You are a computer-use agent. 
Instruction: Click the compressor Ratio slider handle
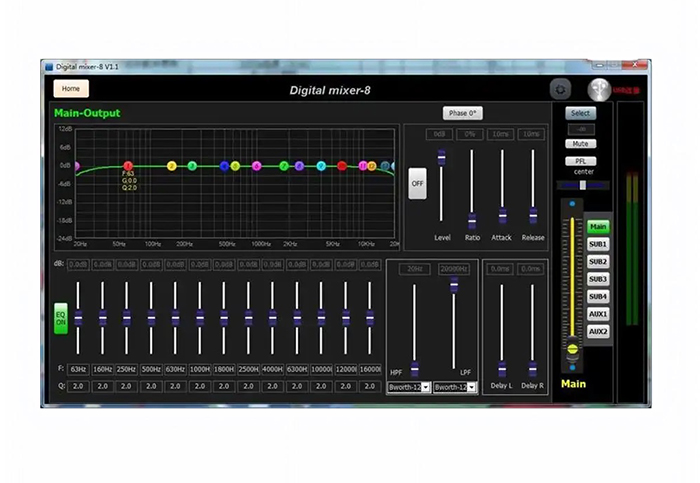tap(472, 221)
